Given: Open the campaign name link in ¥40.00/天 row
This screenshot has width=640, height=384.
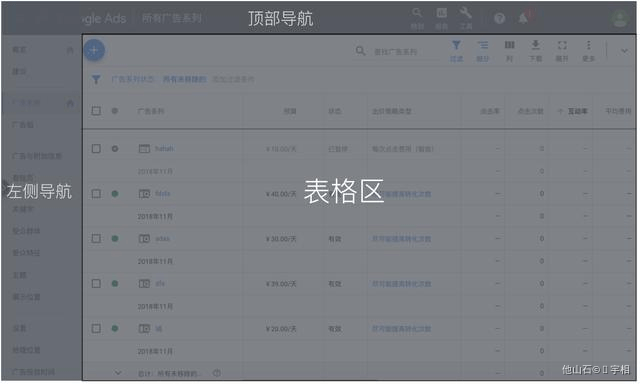Looking at the screenshot, I should (x=162, y=193).
